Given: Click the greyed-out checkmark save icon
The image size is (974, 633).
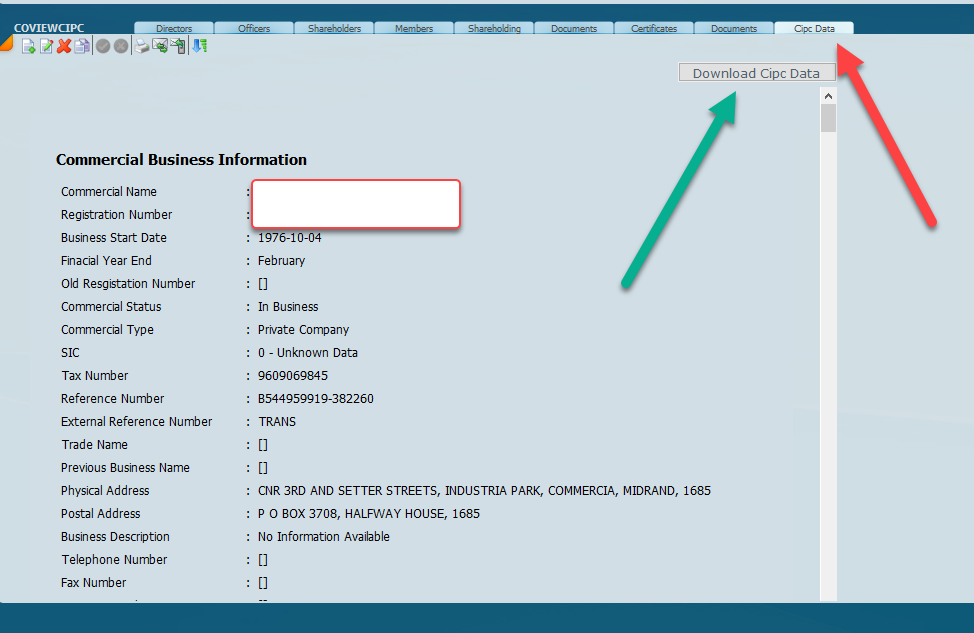Looking at the screenshot, I should [x=103, y=47].
